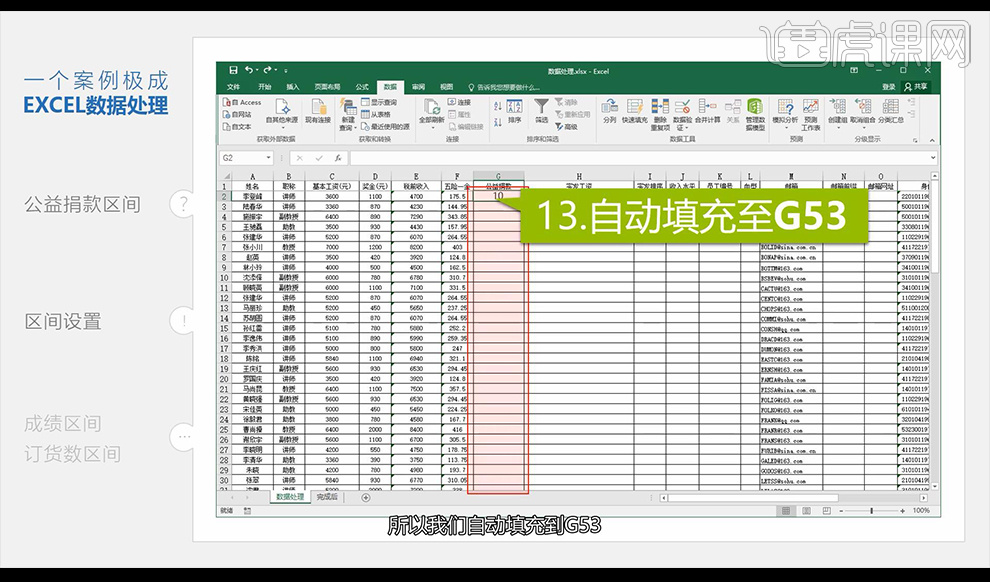This screenshot has height=582, width=990.
Task: Open the 合并计算 (Consolidate) tool
Action: (x=707, y=107)
